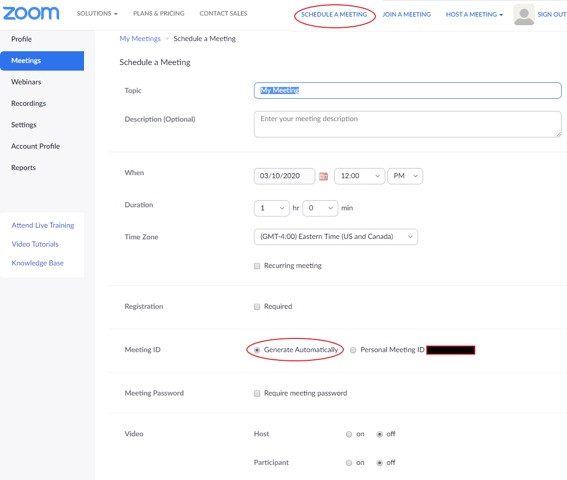Open the Solutions menu
The width and height of the screenshot is (567, 480).
tap(97, 13)
